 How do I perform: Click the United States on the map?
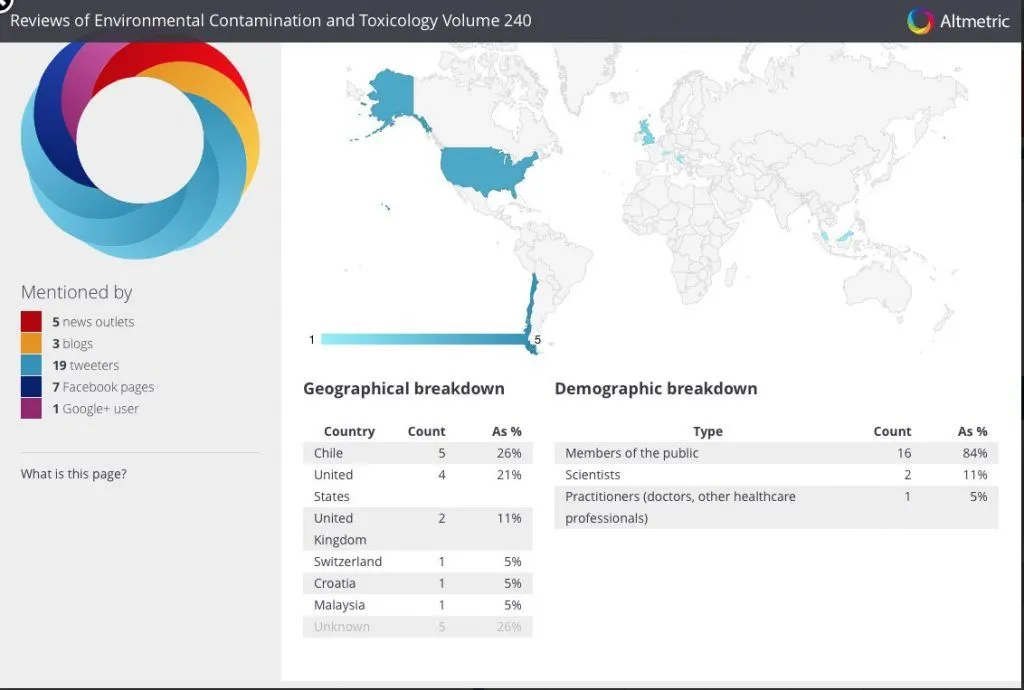pos(485,170)
